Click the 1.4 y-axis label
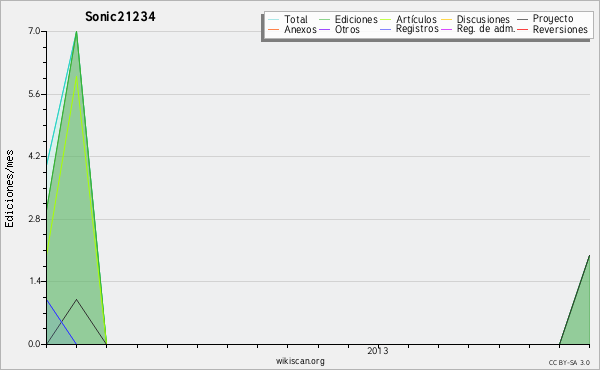The width and height of the screenshot is (600, 370). click(x=35, y=281)
